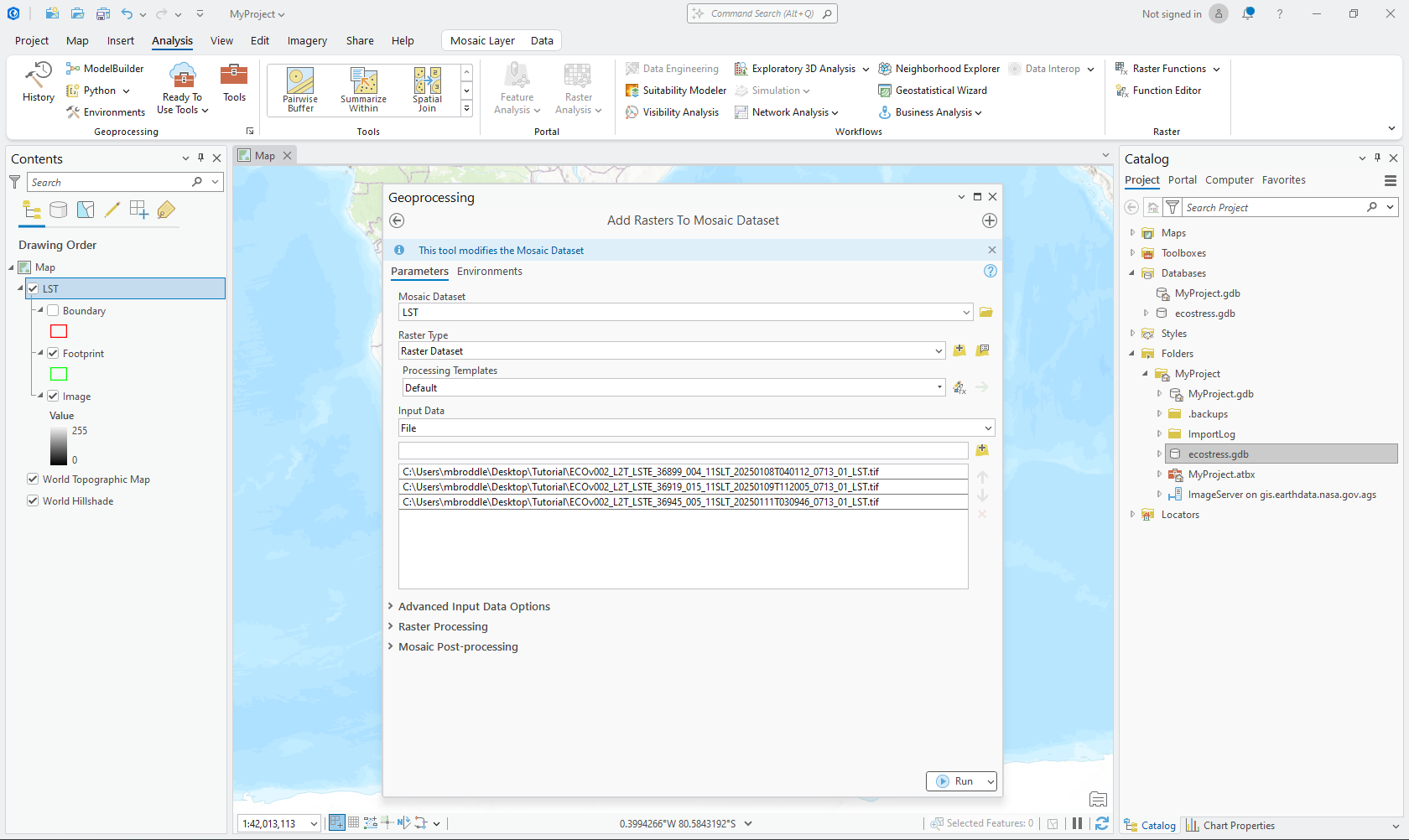
Task: Open the Raster Type dropdown
Action: [938, 351]
